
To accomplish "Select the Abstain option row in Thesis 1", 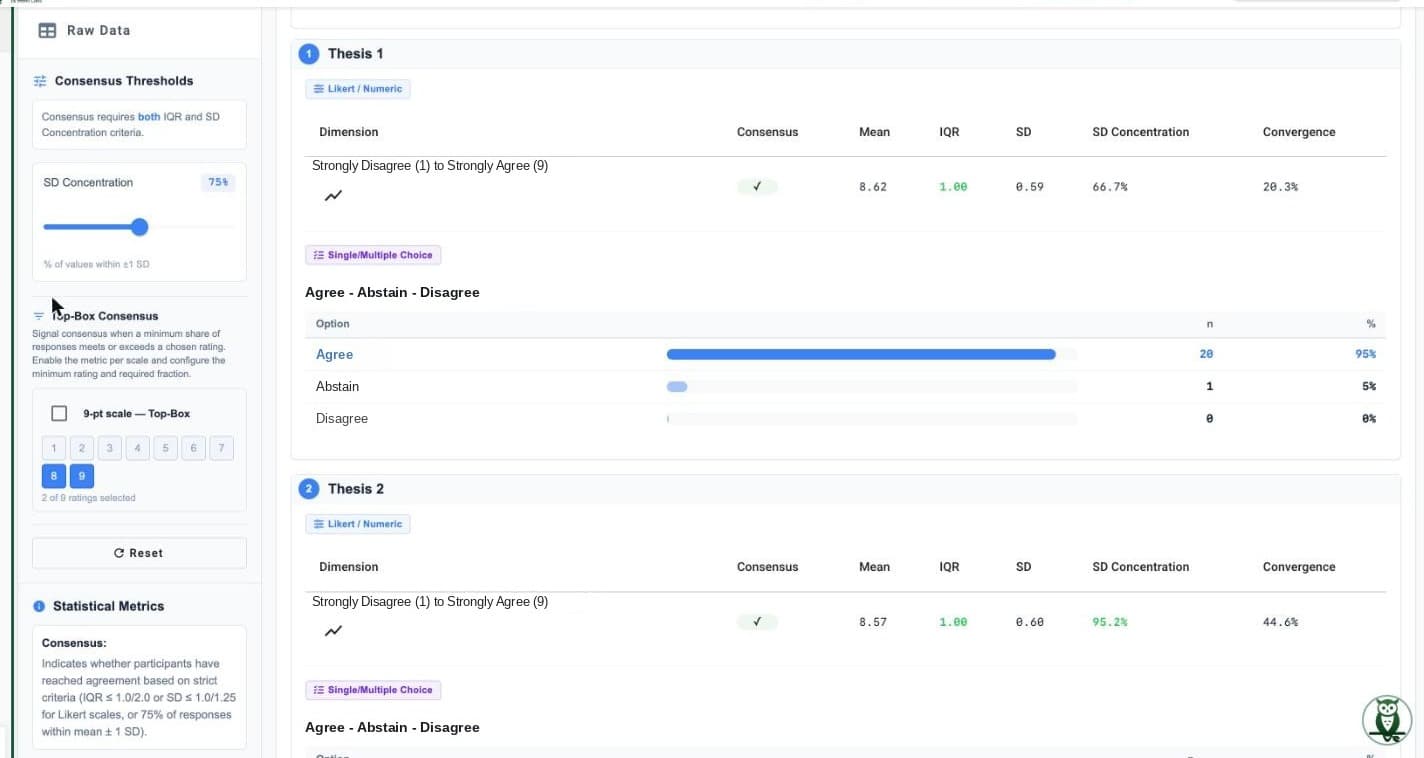I will 845,386.
